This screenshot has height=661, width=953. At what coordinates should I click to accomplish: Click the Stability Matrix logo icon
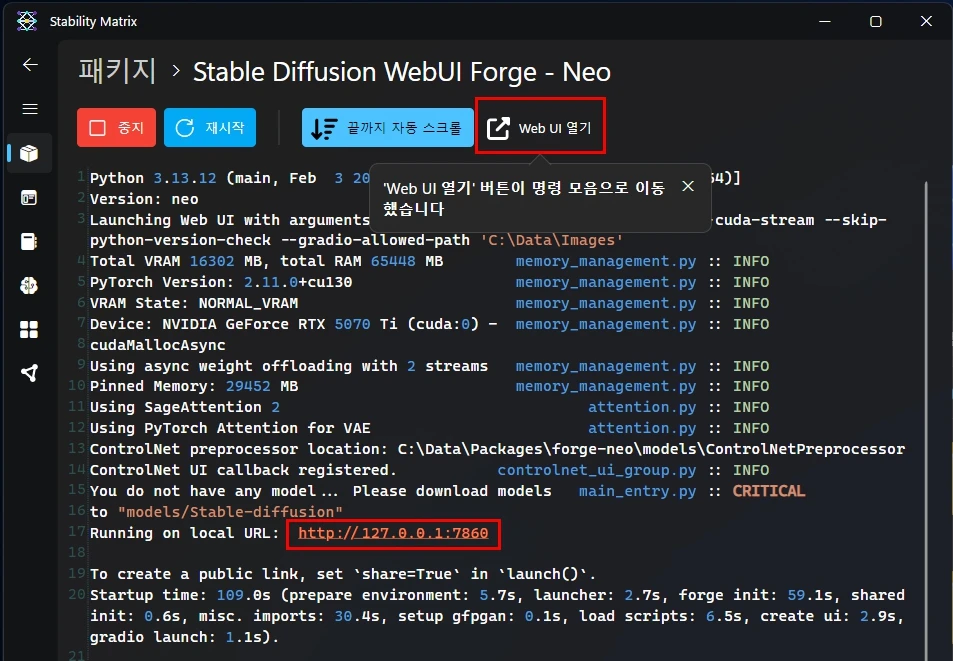(27, 21)
